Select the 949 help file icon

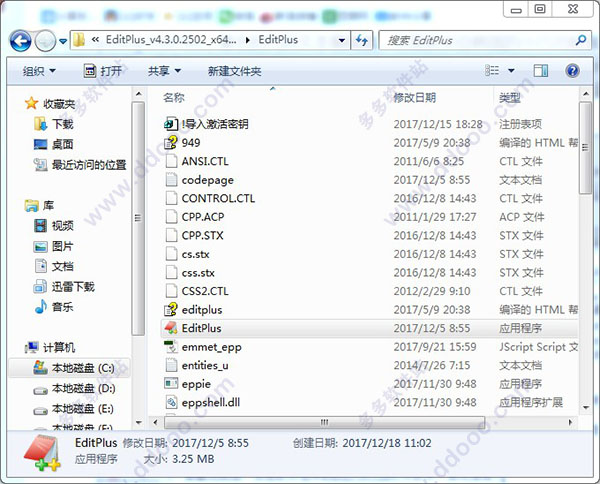coord(171,142)
